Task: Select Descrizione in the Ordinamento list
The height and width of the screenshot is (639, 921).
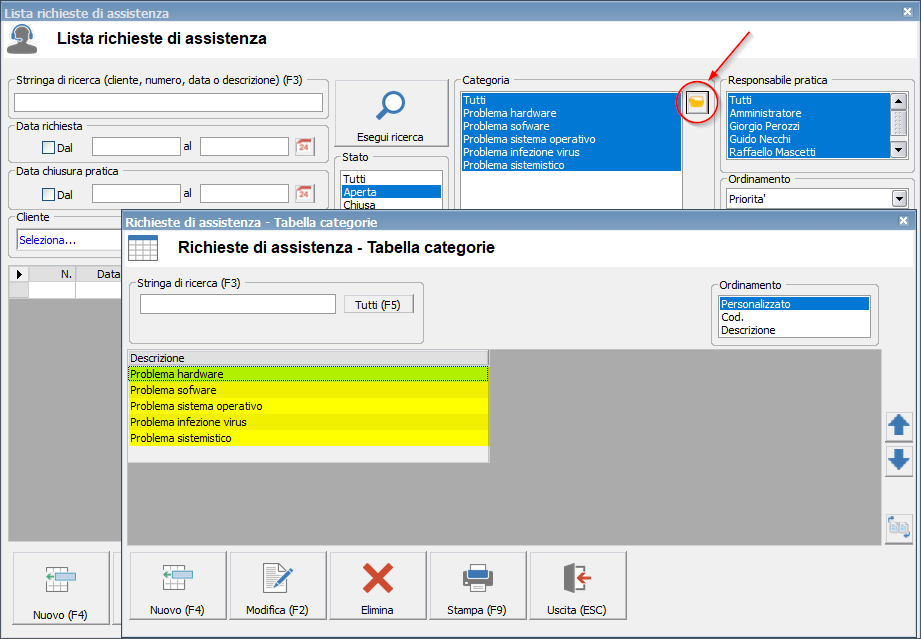Action: pyautogui.click(x=748, y=330)
